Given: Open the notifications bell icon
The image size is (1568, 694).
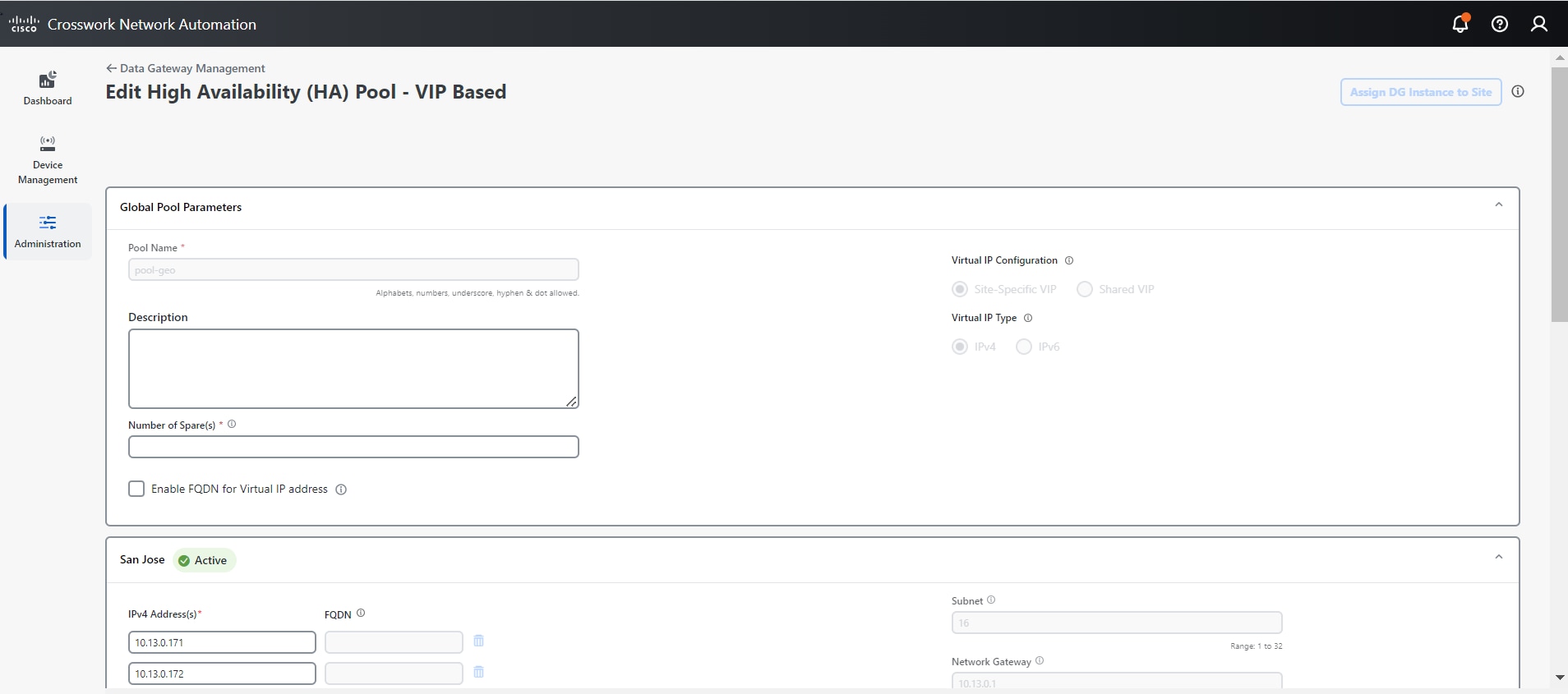Looking at the screenshot, I should click(x=1460, y=24).
